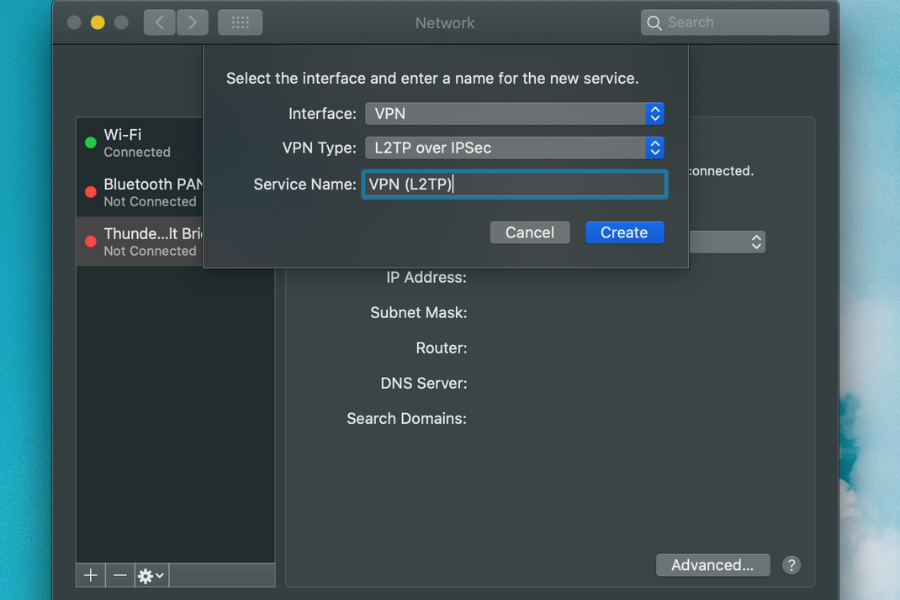Open help with the question mark button
900x600 pixels.
point(791,565)
